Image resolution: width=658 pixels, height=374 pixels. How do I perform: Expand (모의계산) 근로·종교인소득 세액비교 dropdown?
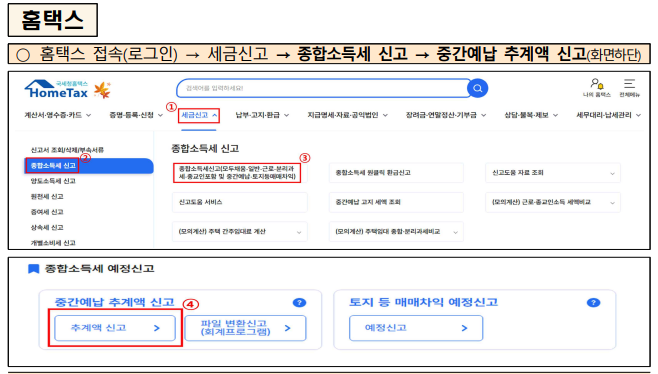(x=553, y=202)
